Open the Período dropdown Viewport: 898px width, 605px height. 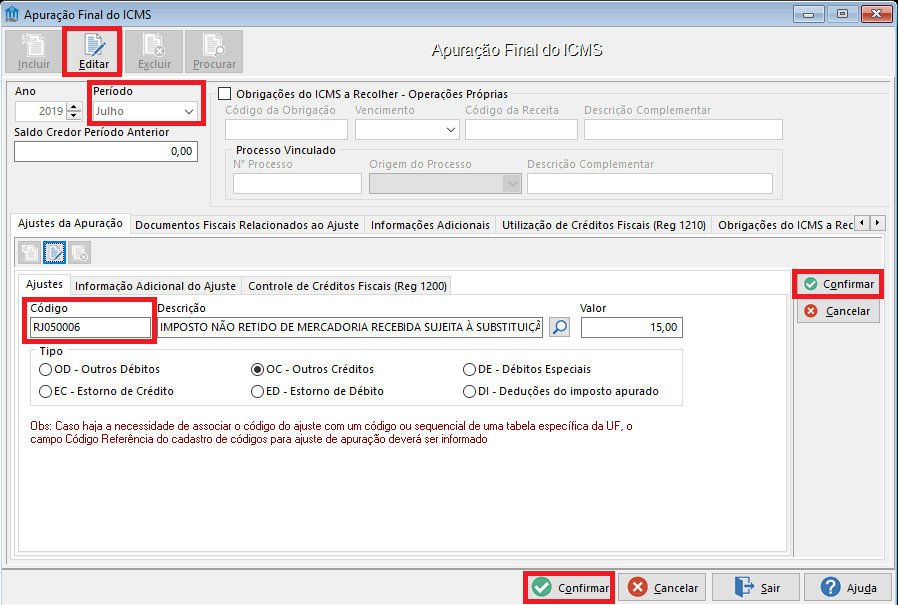(x=188, y=111)
